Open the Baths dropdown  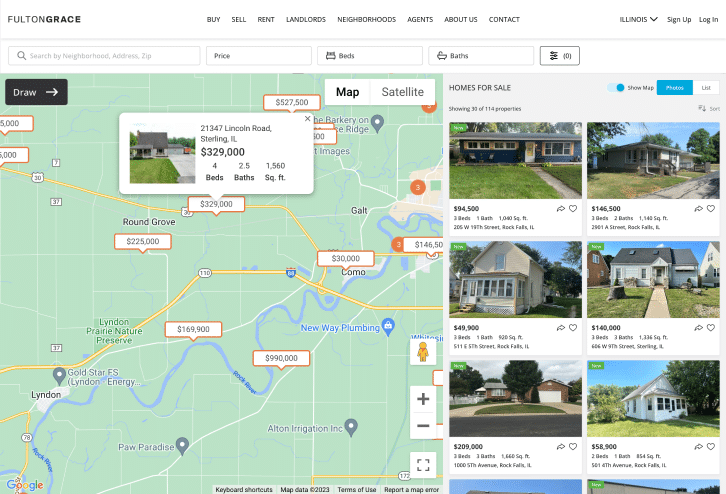point(481,56)
